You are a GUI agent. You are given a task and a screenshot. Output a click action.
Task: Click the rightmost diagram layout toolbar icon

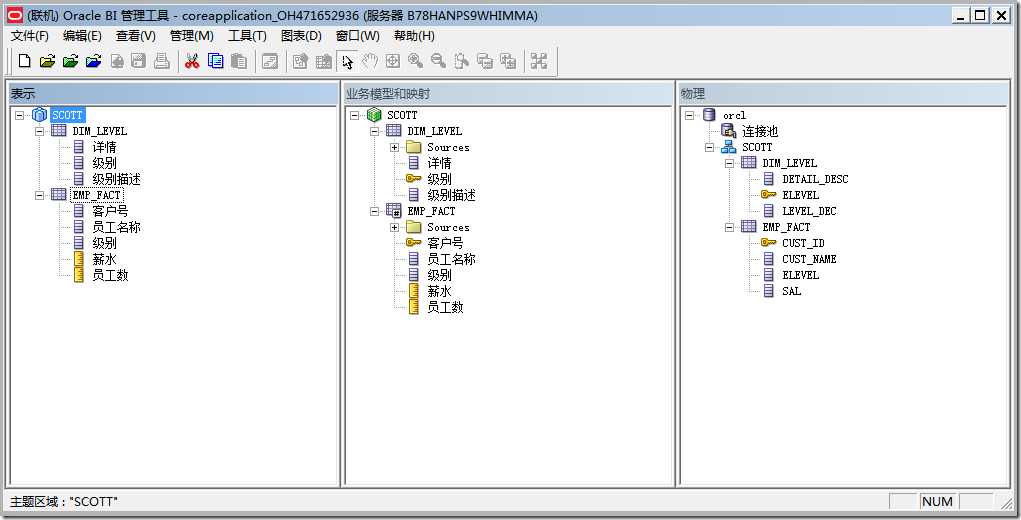(538, 61)
